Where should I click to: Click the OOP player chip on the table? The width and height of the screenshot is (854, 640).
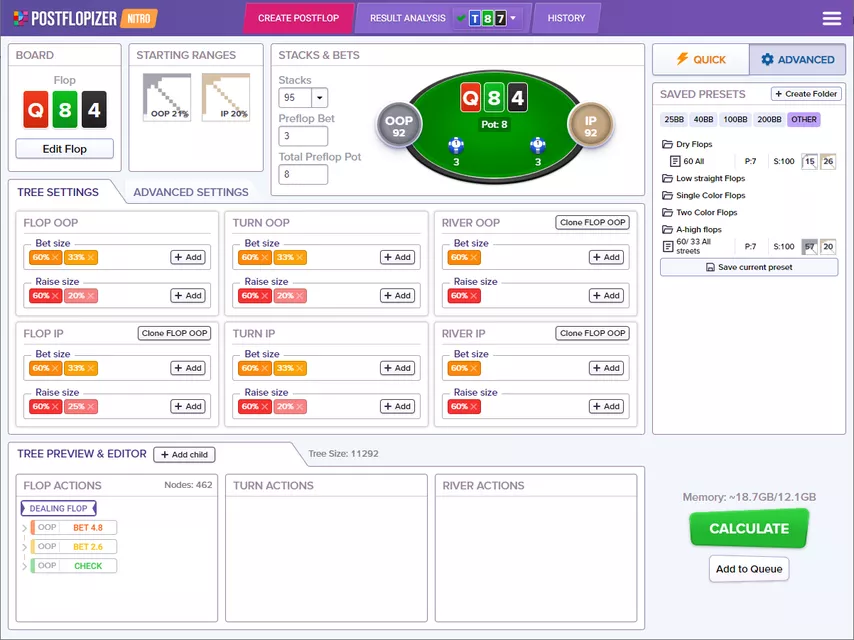tap(398, 126)
